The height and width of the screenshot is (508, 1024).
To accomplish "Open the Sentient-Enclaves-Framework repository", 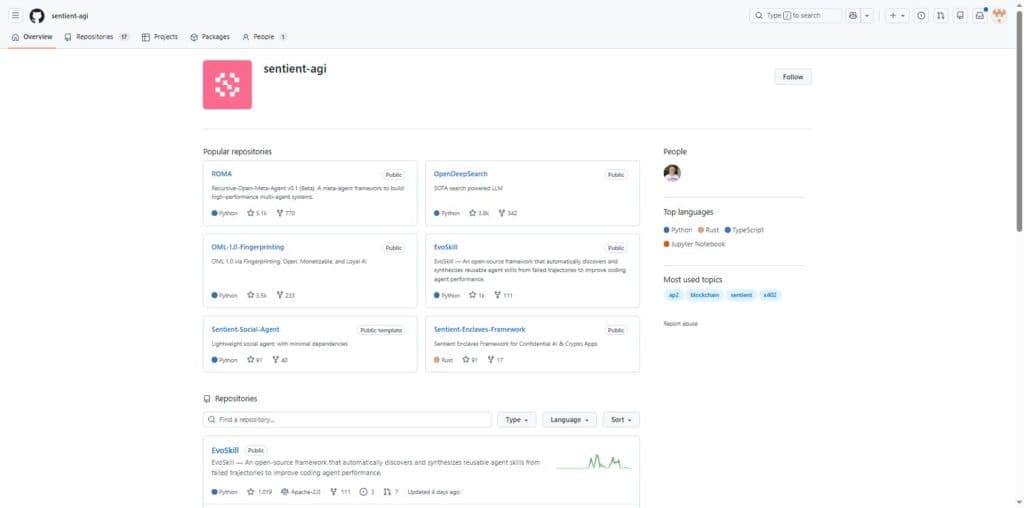I will tap(479, 330).
